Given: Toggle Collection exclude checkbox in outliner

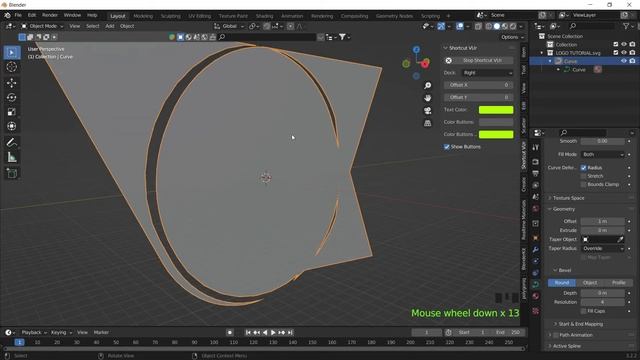Looking at the screenshot, I should pos(616,44).
